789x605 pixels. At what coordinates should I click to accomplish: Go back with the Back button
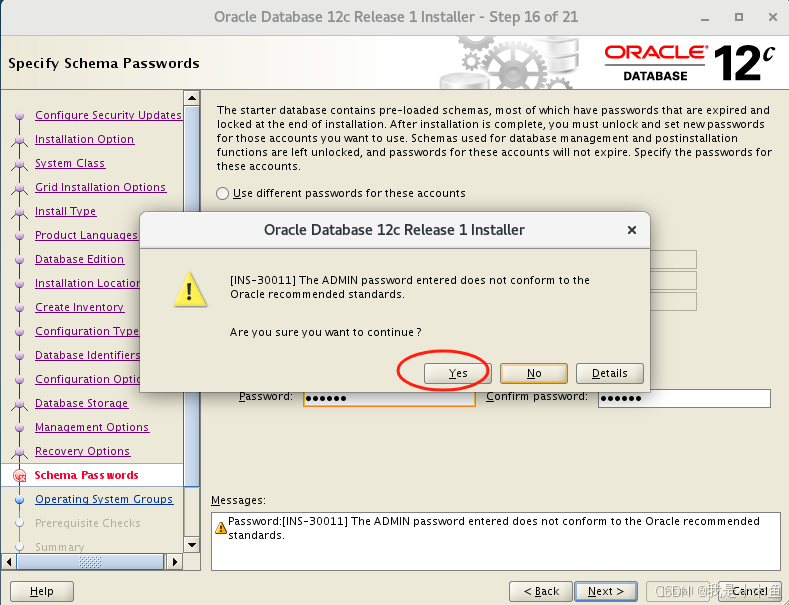point(541,591)
